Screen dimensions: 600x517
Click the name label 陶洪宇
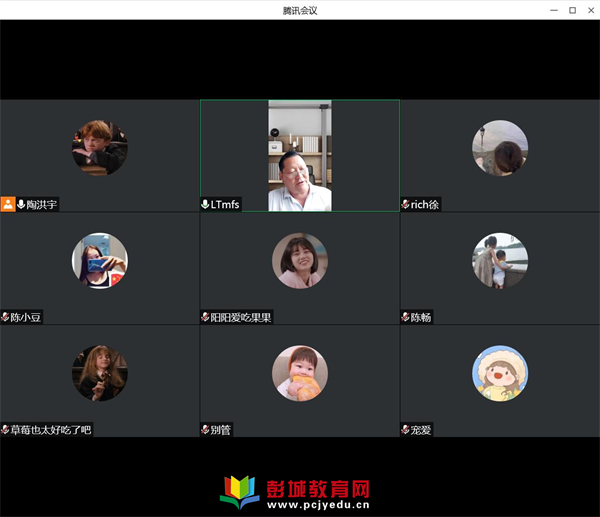tap(42, 204)
